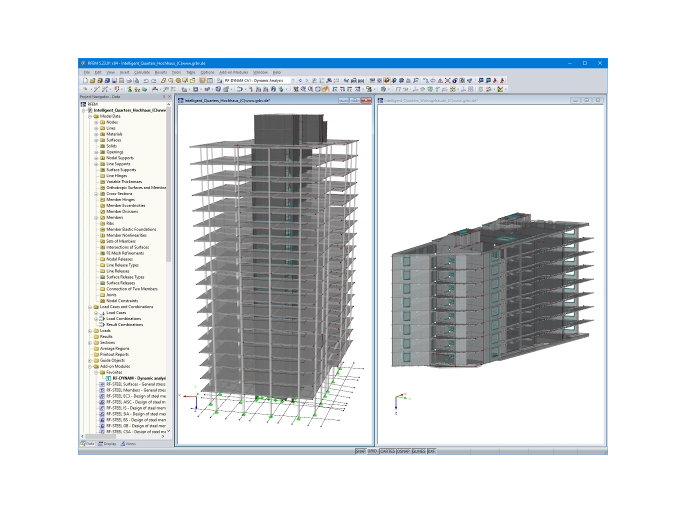
Task: Expand the Nodes tree node
Action: tap(96, 122)
